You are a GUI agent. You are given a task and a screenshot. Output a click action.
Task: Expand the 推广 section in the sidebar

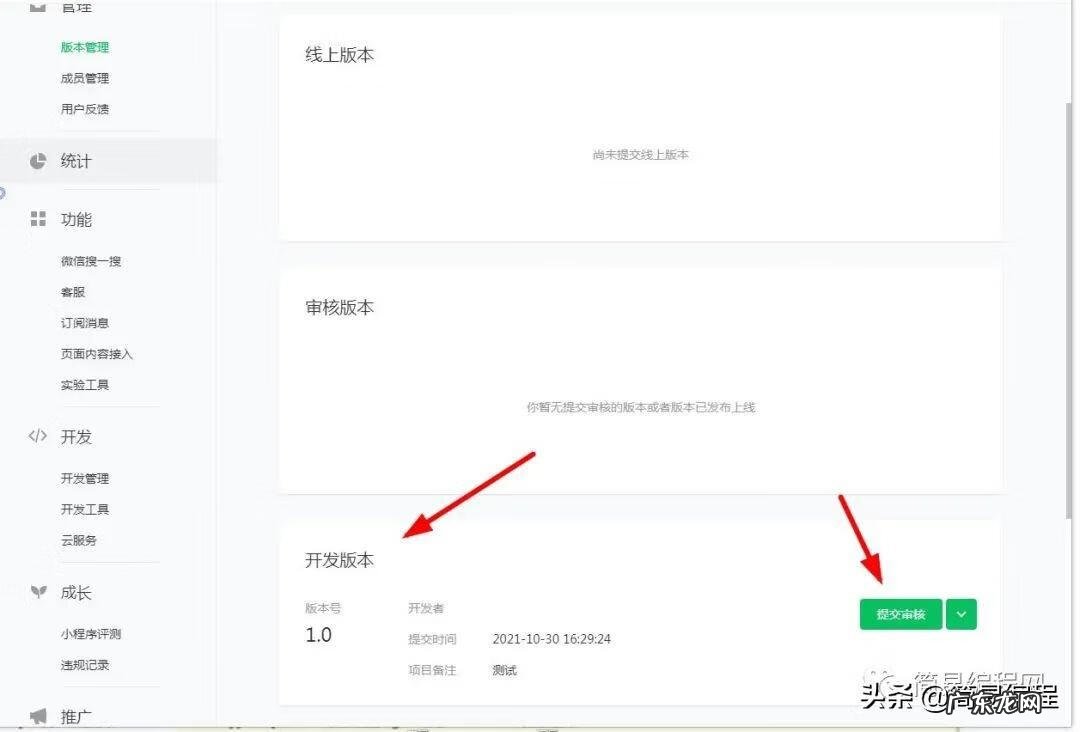point(75,716)
